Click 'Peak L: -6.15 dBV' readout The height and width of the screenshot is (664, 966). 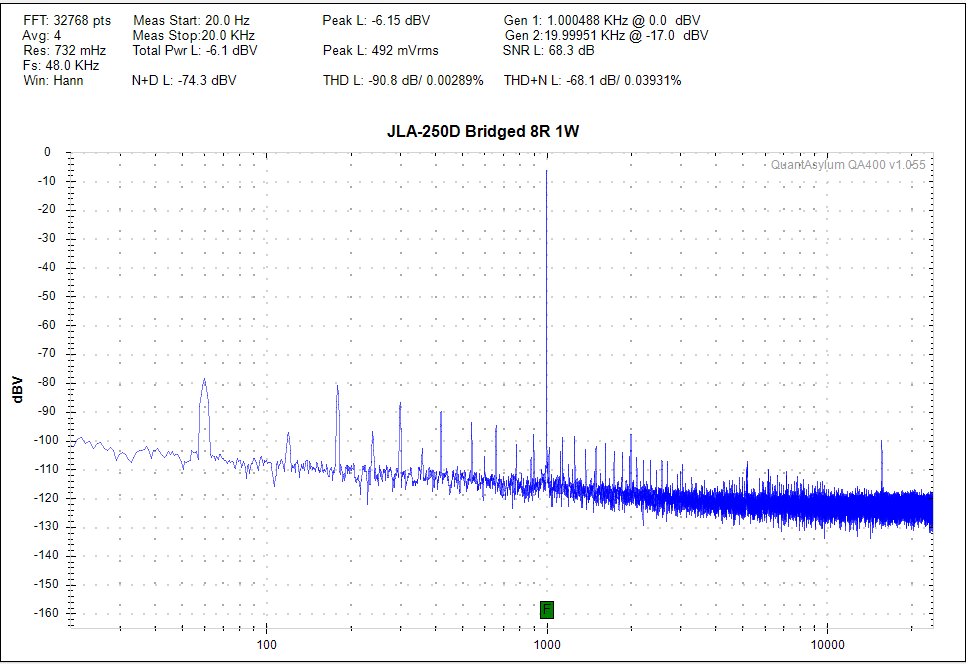pos(376,20)
